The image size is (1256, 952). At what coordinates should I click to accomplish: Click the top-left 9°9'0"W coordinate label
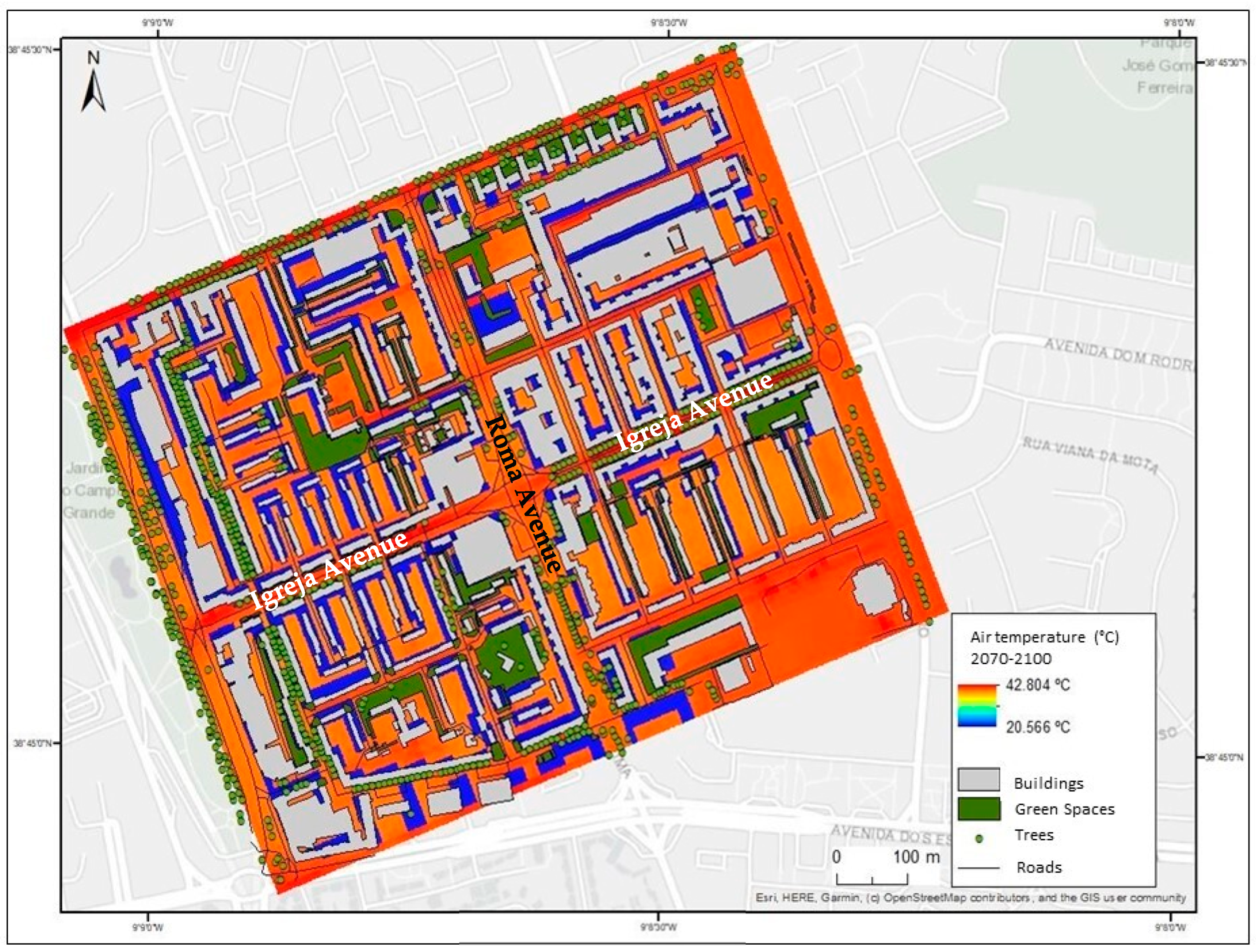point(157,23)
